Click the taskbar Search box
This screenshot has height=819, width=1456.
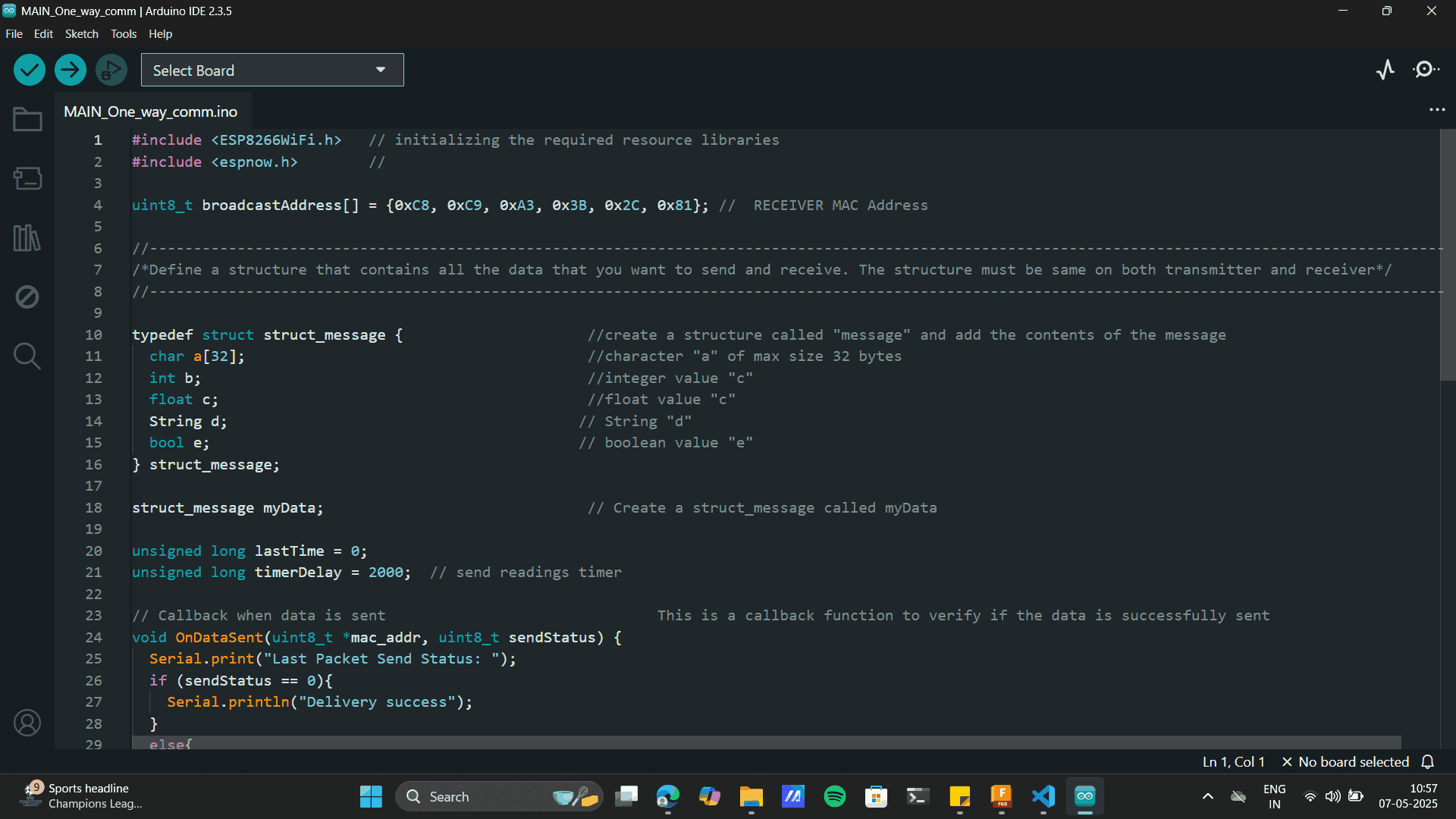499,796
